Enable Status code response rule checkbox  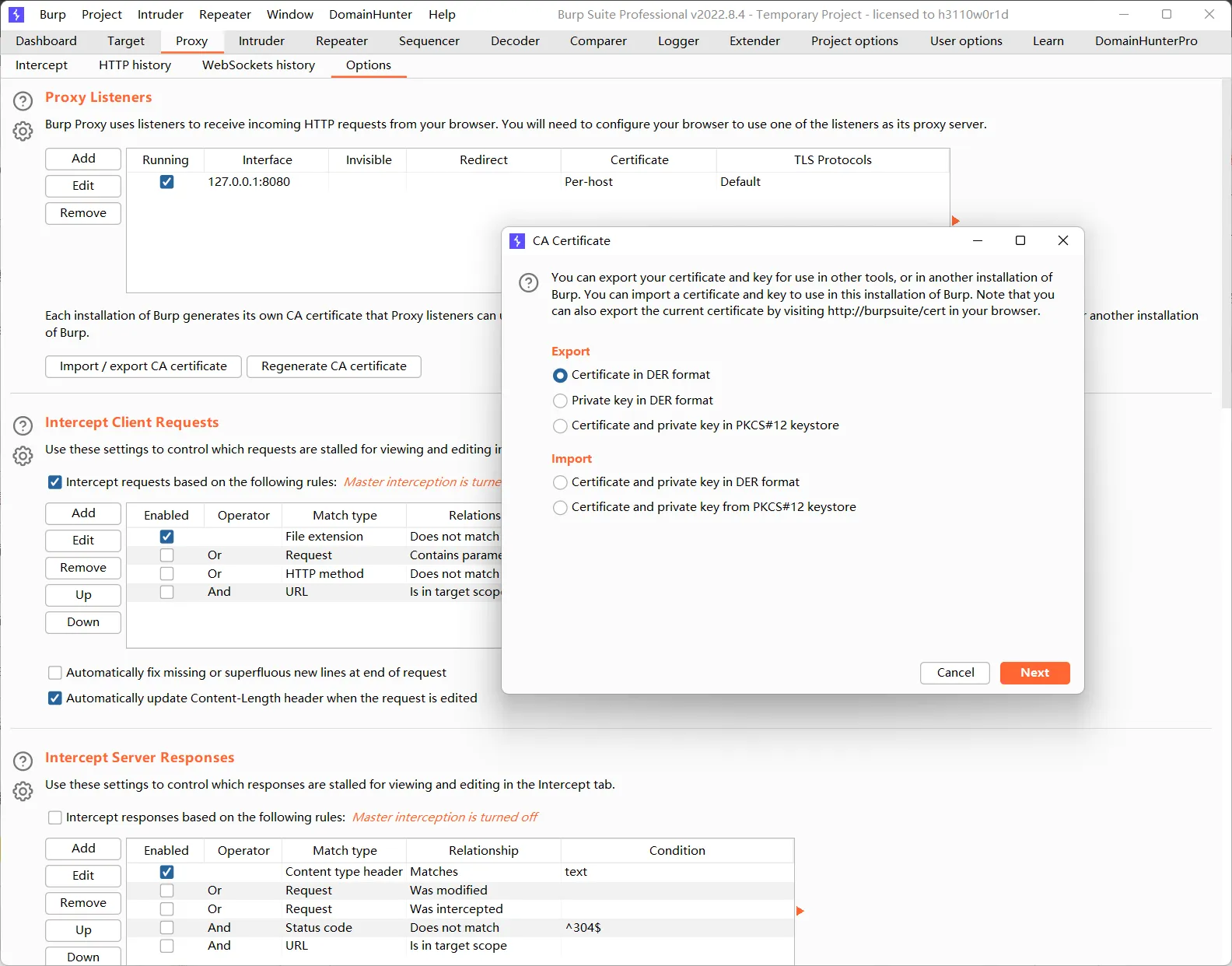pyautogui.click(x=166, y=928)
